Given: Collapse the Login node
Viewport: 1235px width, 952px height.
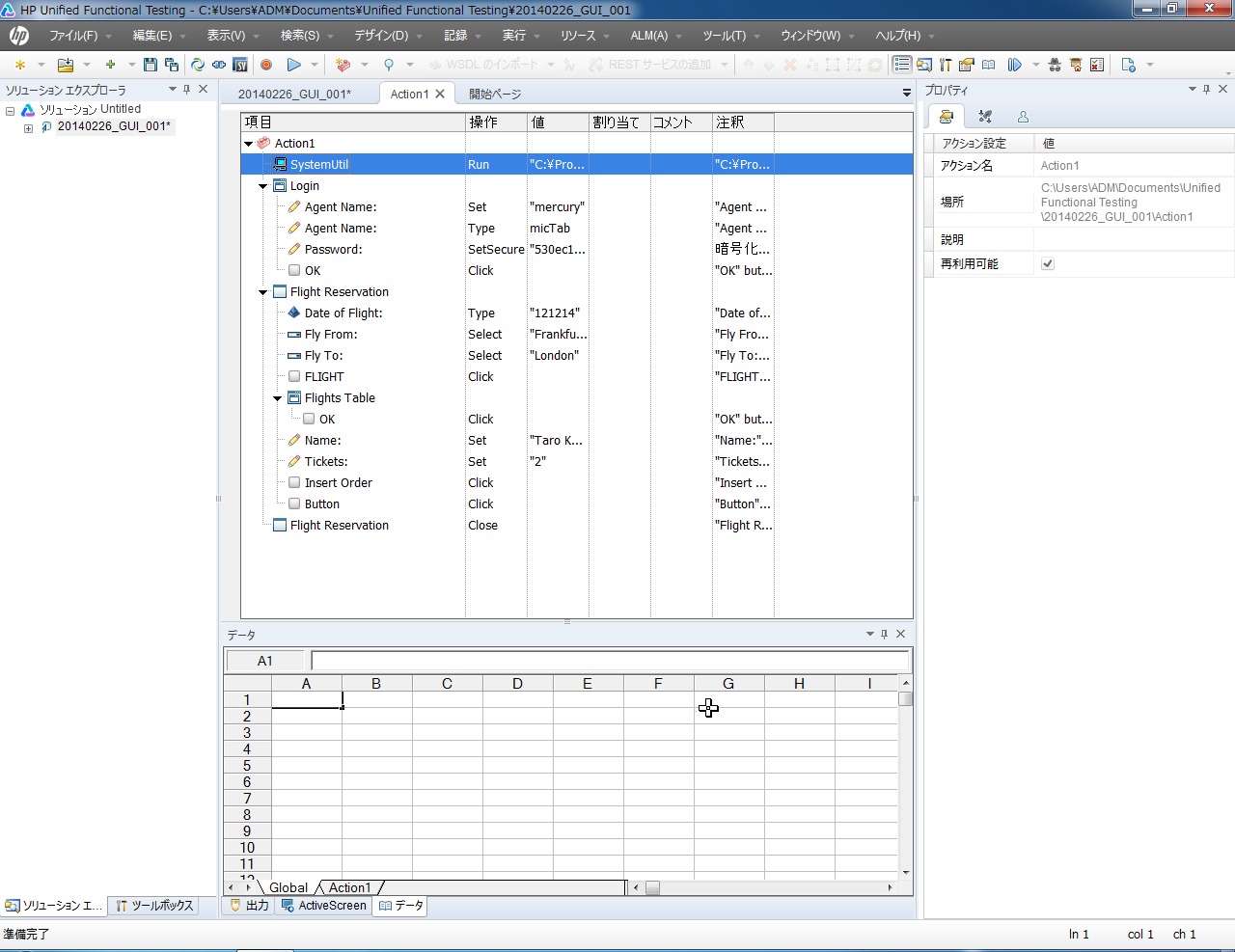Looking at the screenshot, I should (x=262, y=186).
